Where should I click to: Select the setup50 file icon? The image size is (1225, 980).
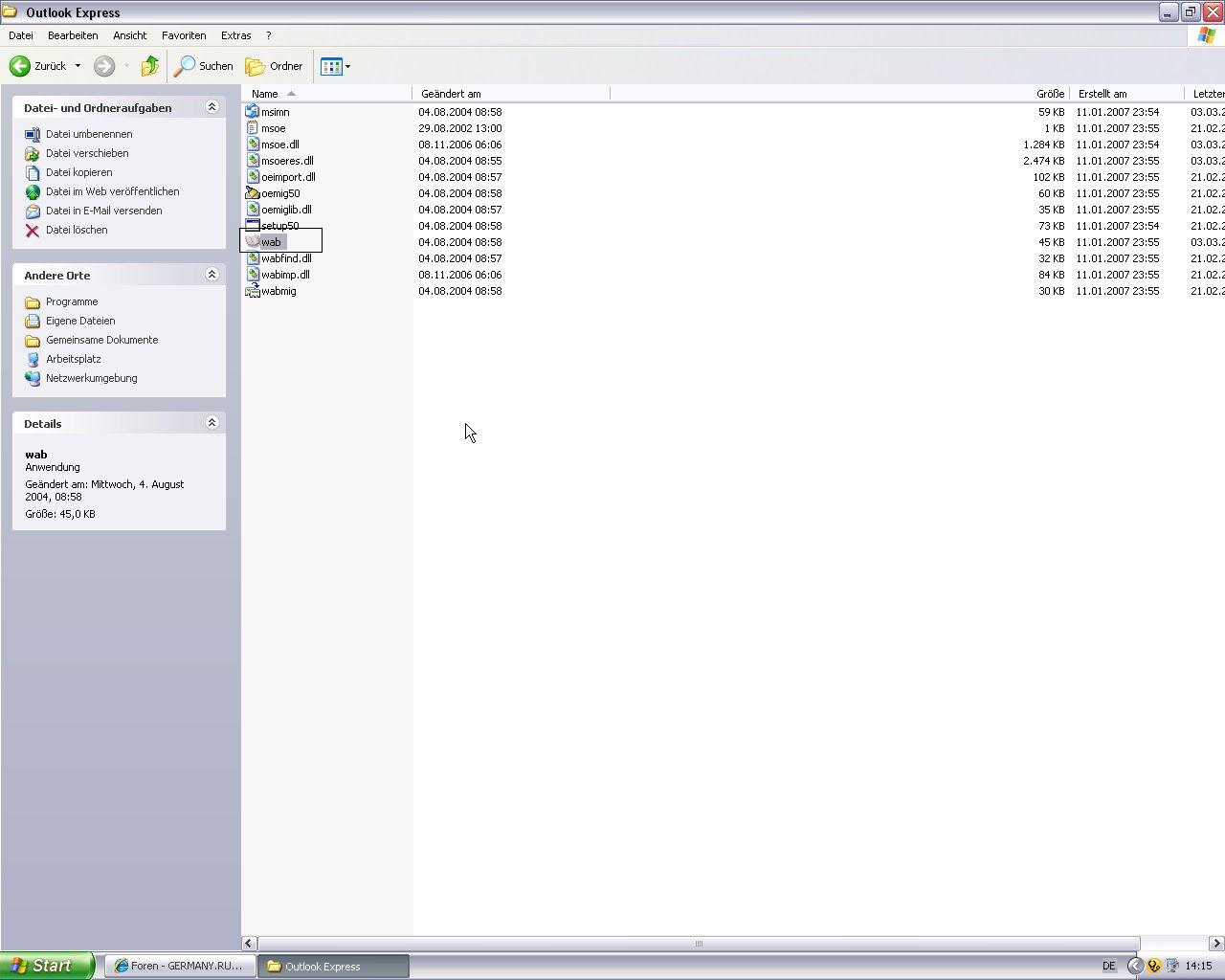click(x=253, y=226)
